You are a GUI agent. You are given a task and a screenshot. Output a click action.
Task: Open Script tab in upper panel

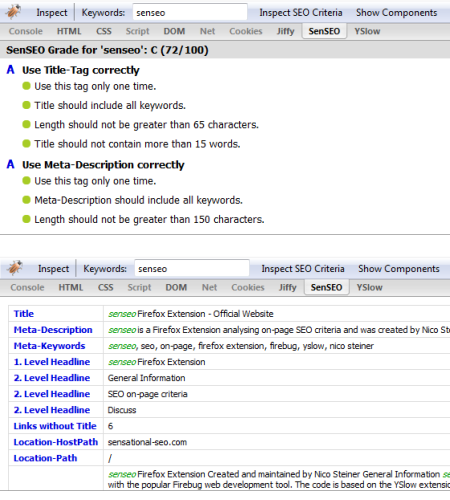pyautogui.click(x=137, y=31)
